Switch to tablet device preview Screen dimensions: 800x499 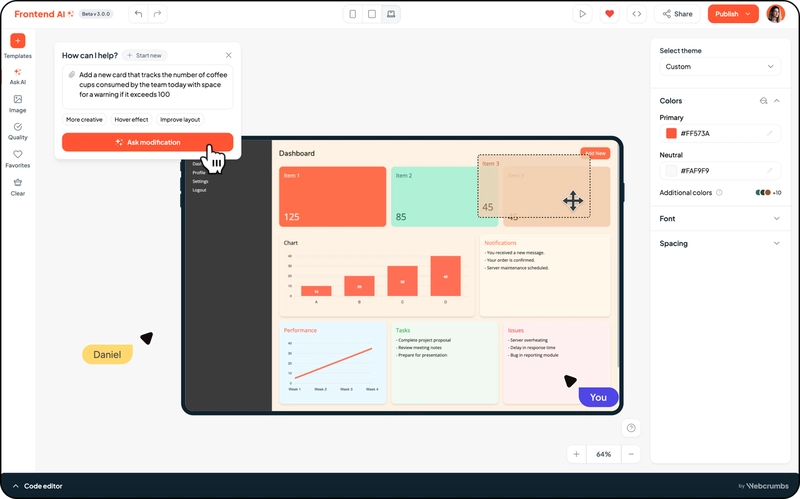click(372, 14)
